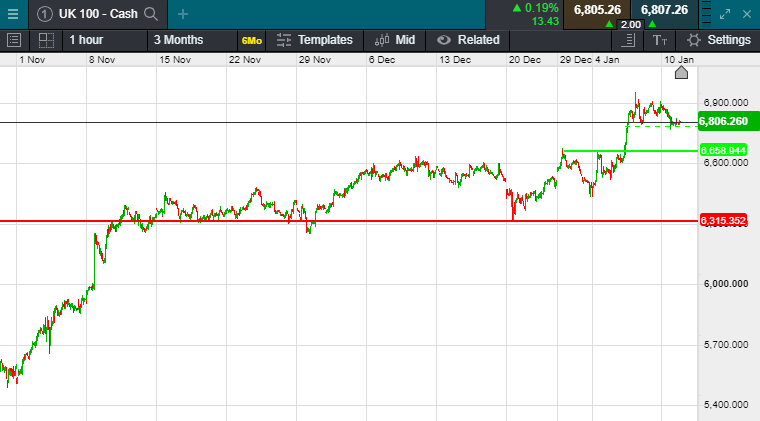The width and height of the screenshot is (760, 421).
Task: Expand chart to fullscreen
Action: pyautogui.click(x=727, y=14)
